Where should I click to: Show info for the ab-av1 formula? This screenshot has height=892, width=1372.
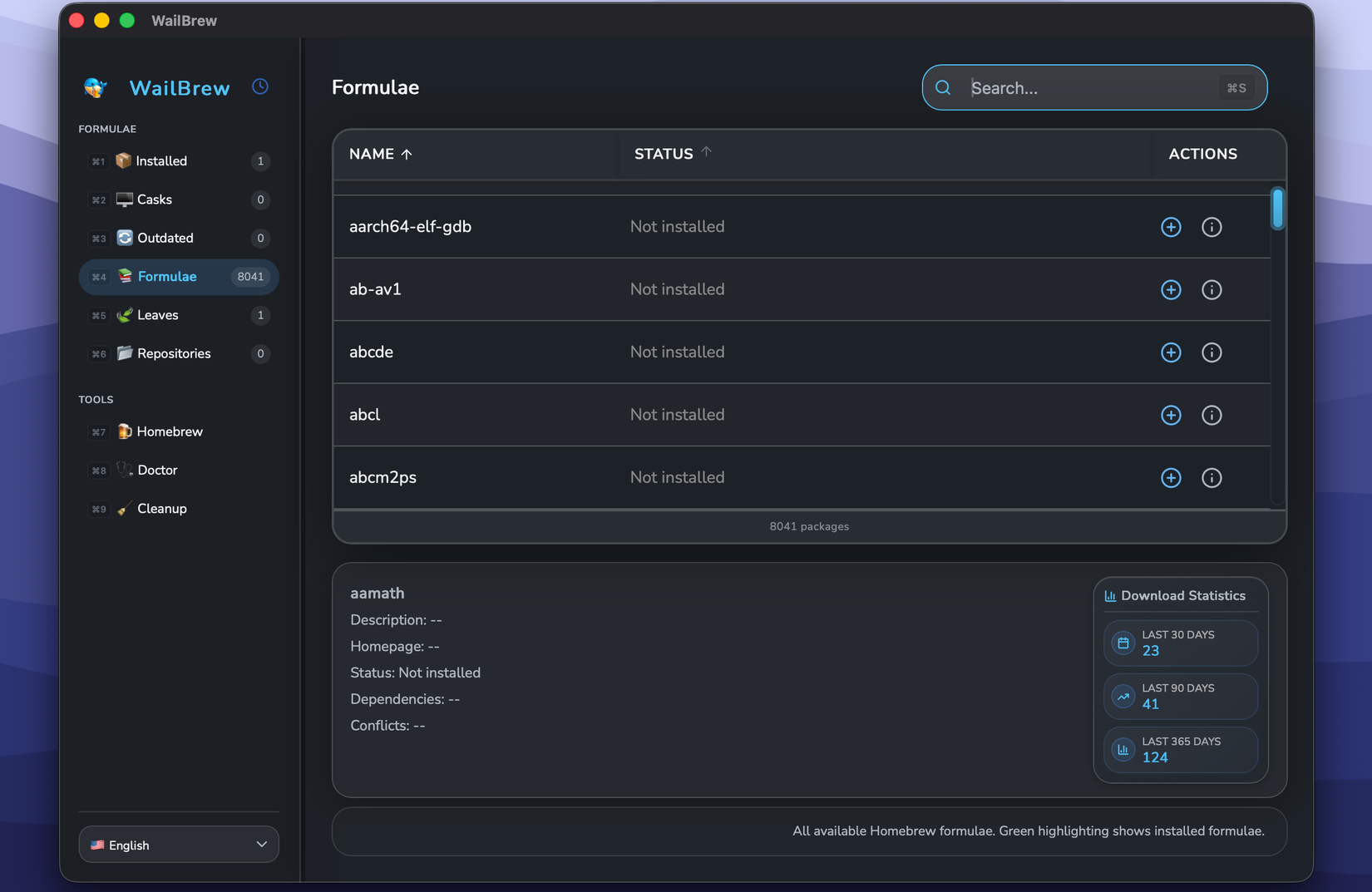(x=1212, y=289)
